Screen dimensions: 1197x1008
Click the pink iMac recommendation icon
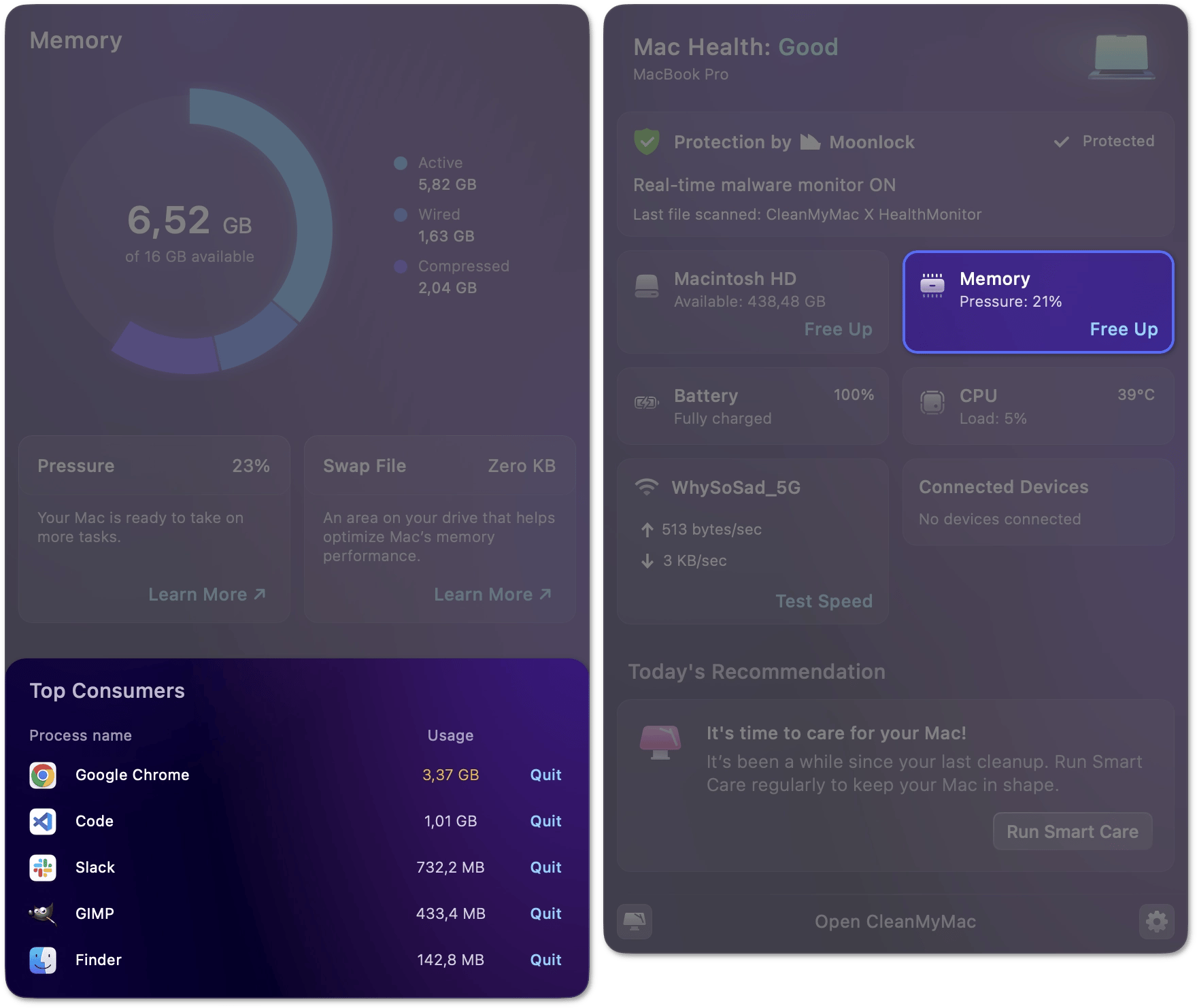click(660, 742)
